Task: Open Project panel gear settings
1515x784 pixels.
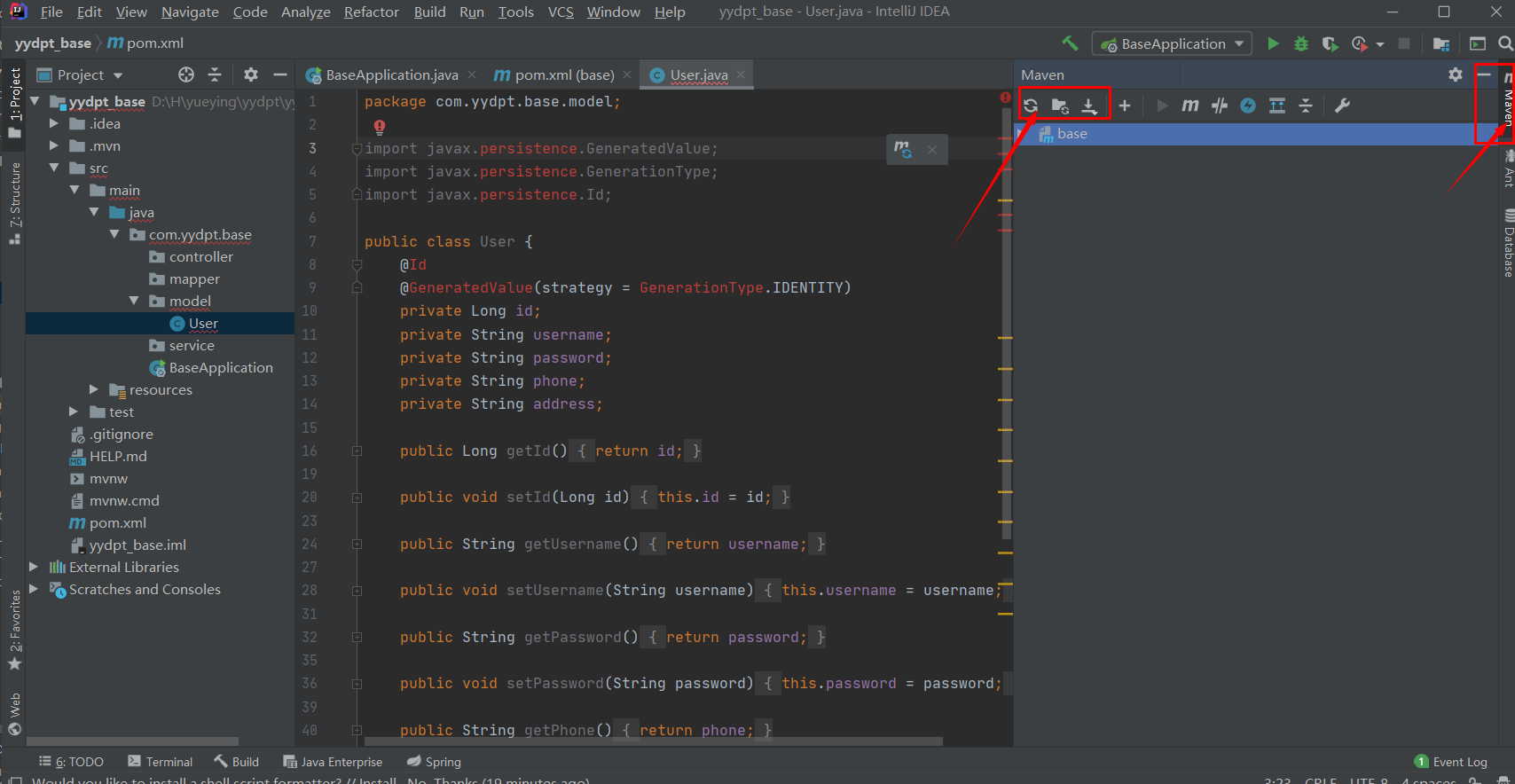Action: tap(251, 74)
